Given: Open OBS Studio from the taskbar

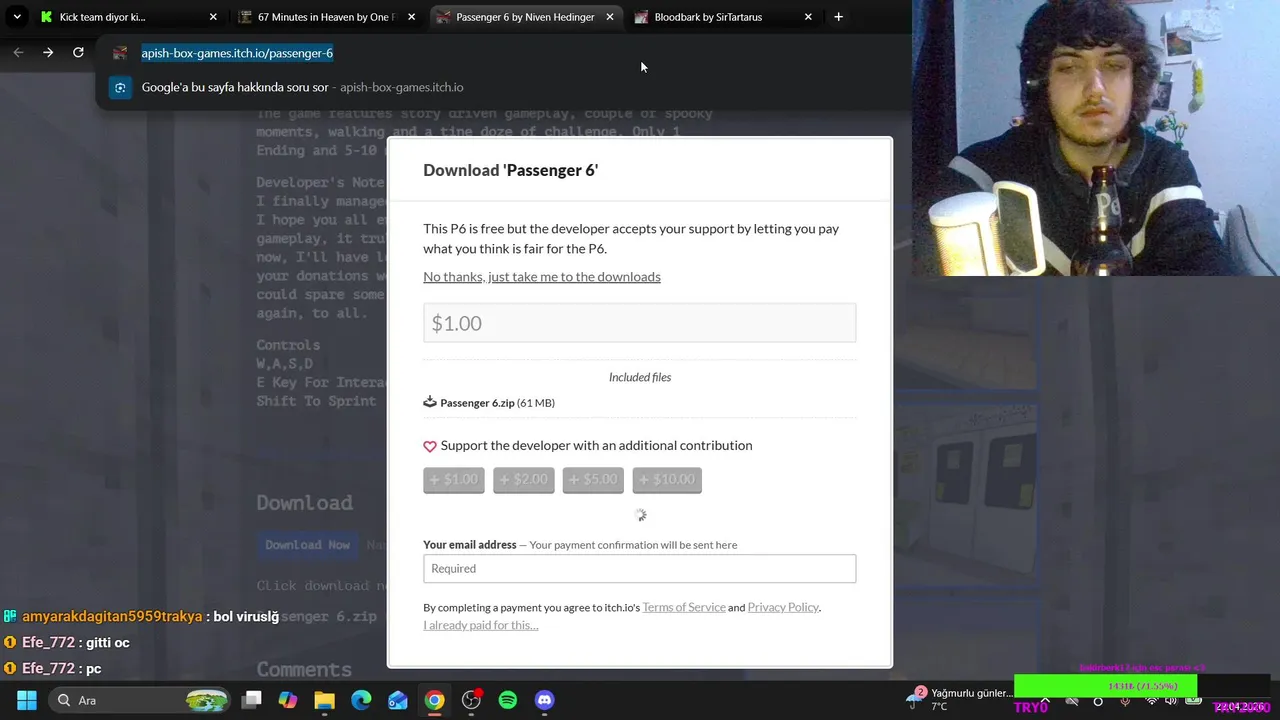Looking at the screenshot, I should [x=471, y=700].
